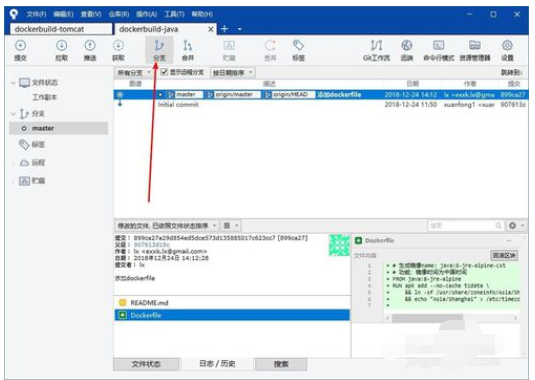
Task: Open the Help (帮助) menu
Action: point(202,14)
